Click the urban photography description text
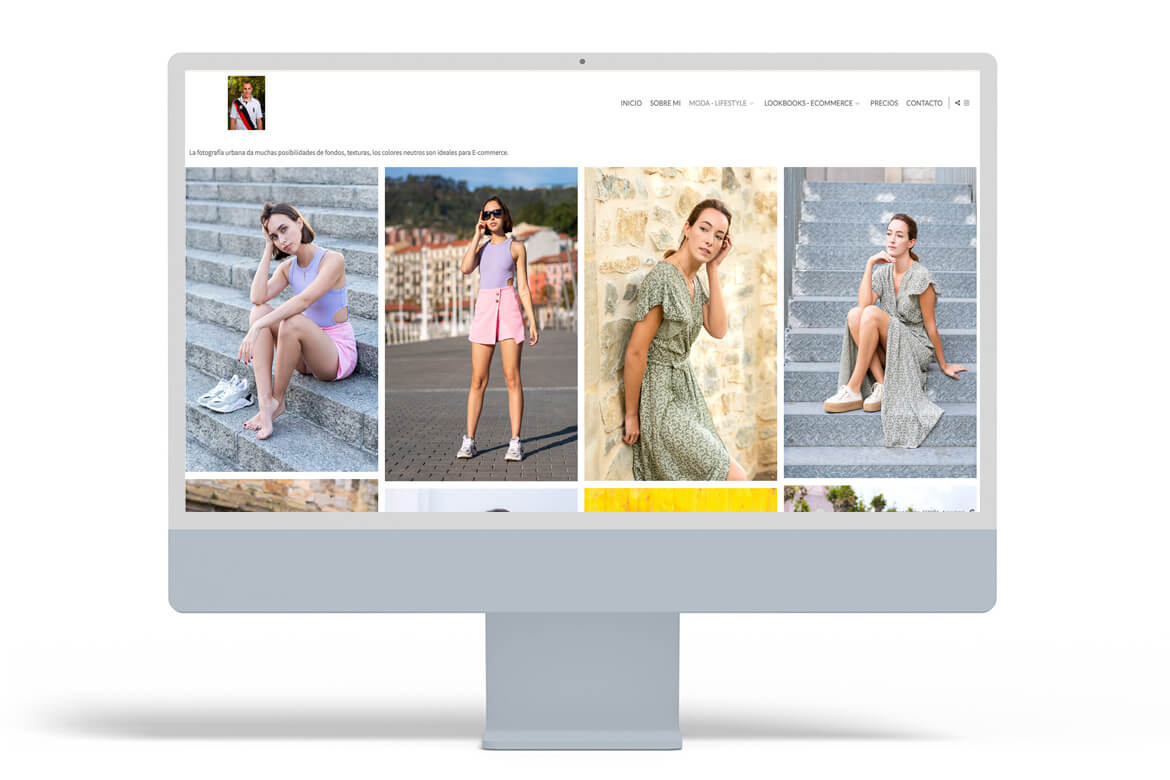The height and width of the screenshot is (780, 1170). click(349, 153)
